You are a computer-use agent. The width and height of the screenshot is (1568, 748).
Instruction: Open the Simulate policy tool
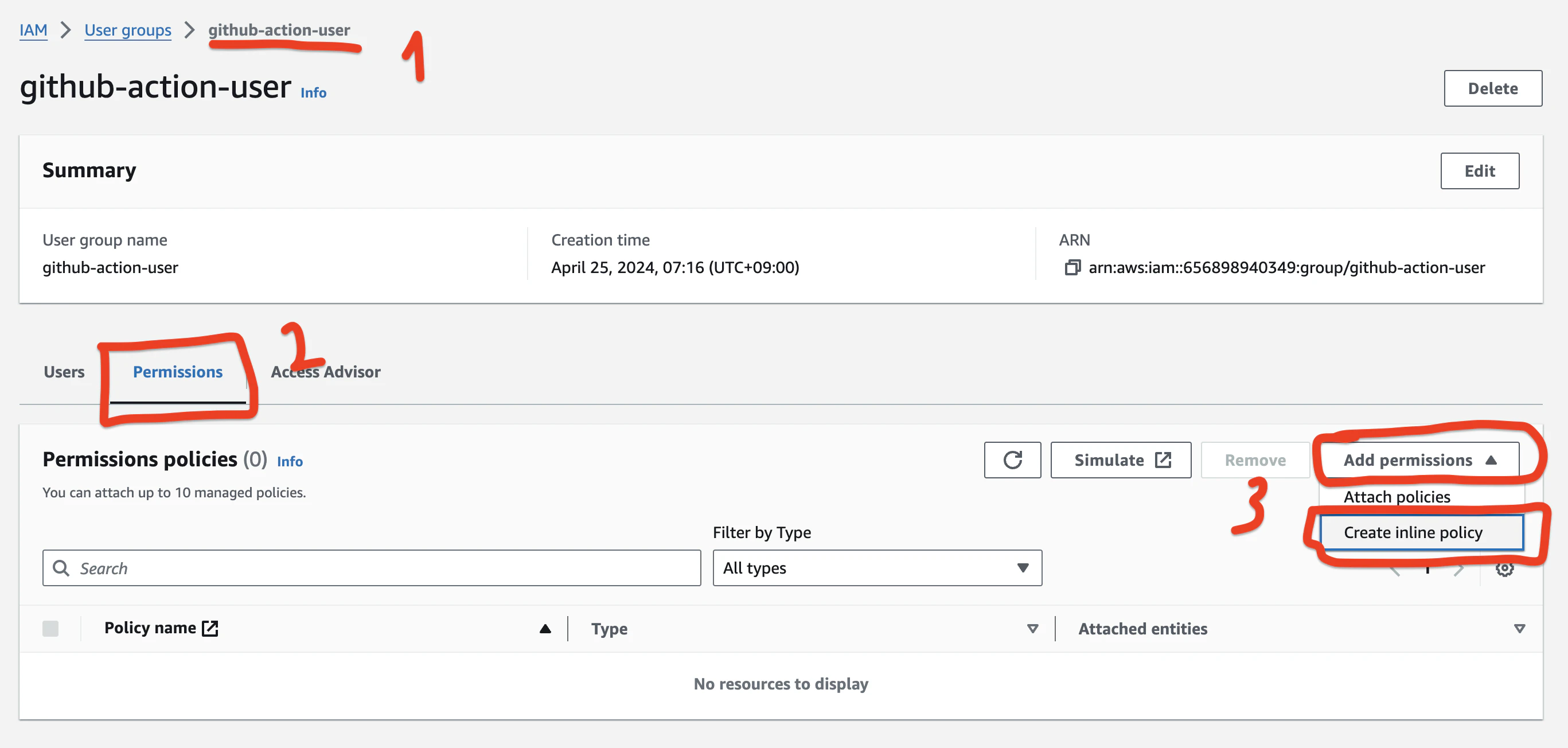click(x=1121, y=460)
